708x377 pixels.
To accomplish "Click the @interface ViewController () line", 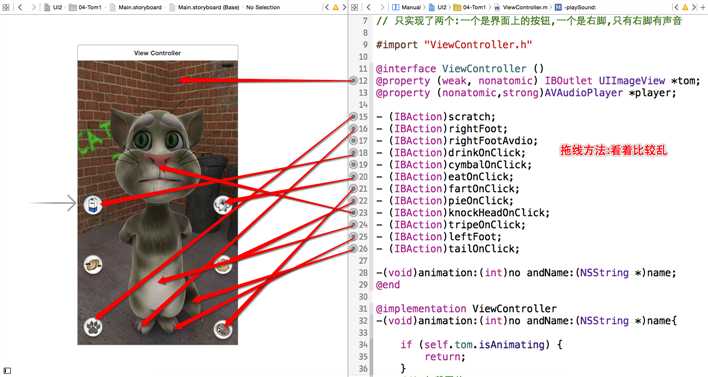I will (460, 69).
